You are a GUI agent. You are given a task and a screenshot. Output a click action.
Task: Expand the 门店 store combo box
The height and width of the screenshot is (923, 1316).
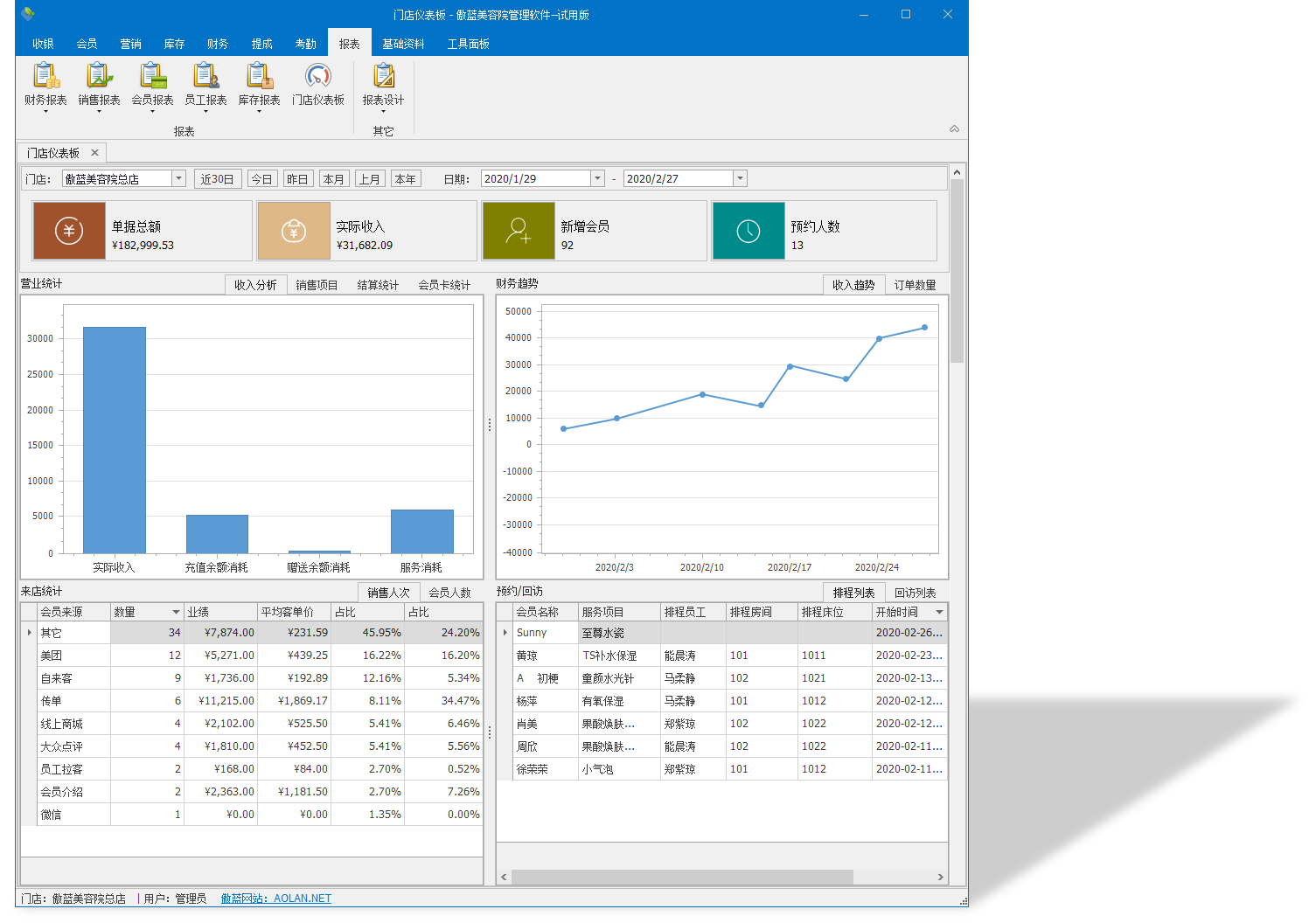point(179,178)
